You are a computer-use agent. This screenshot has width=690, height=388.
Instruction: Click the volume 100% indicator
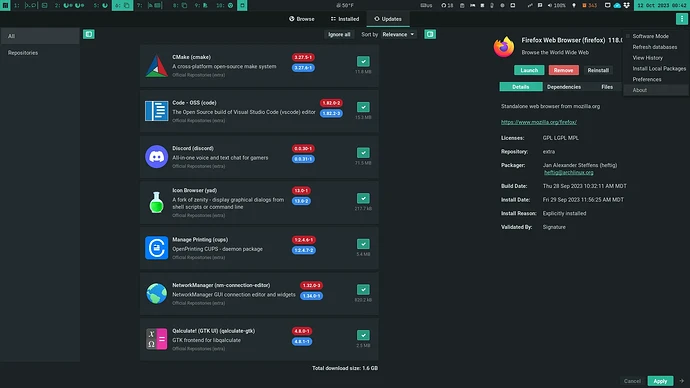[x=557, y=5]
